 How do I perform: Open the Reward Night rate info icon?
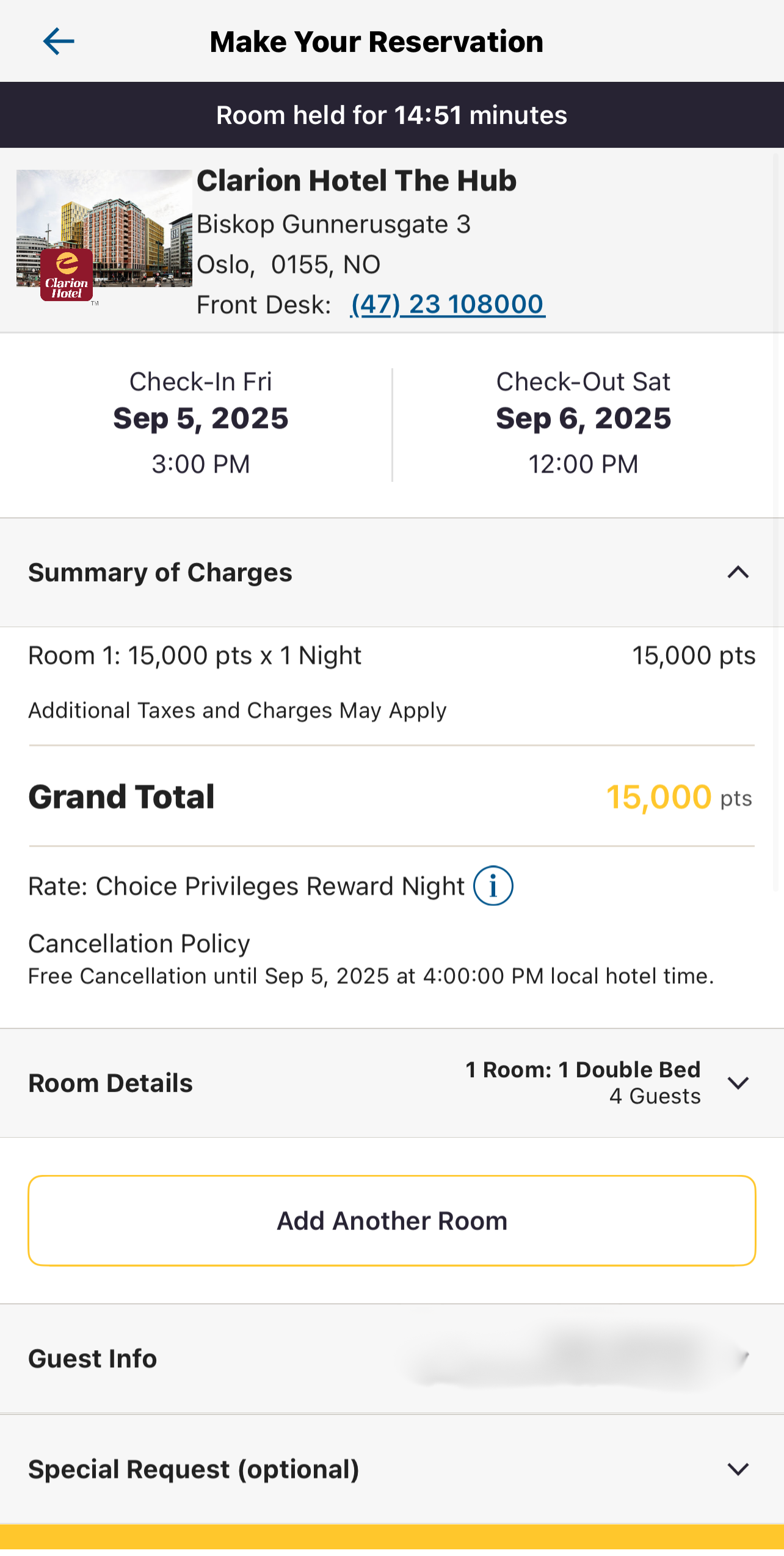(x=493, y=885)
